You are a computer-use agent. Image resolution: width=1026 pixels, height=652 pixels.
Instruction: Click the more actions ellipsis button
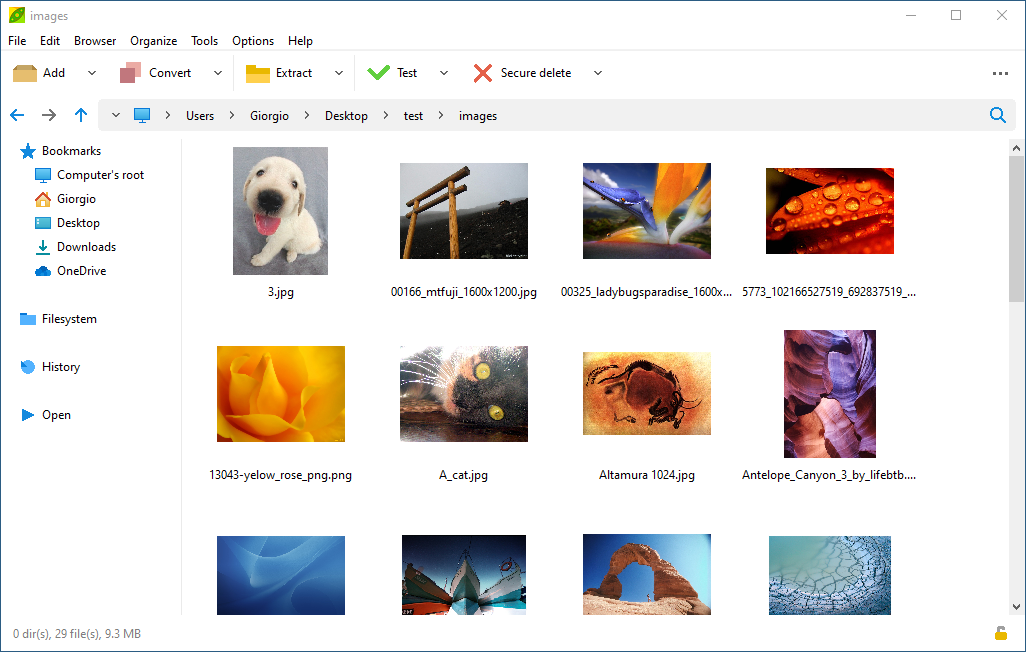(x=1000, y=72)
